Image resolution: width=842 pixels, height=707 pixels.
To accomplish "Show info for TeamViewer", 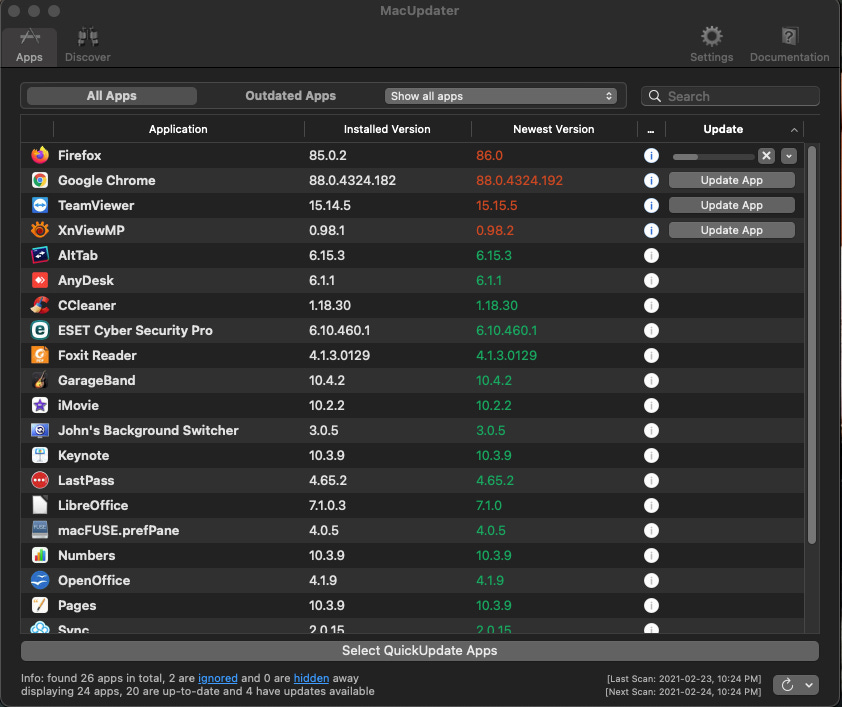I will tap(651, 206).
